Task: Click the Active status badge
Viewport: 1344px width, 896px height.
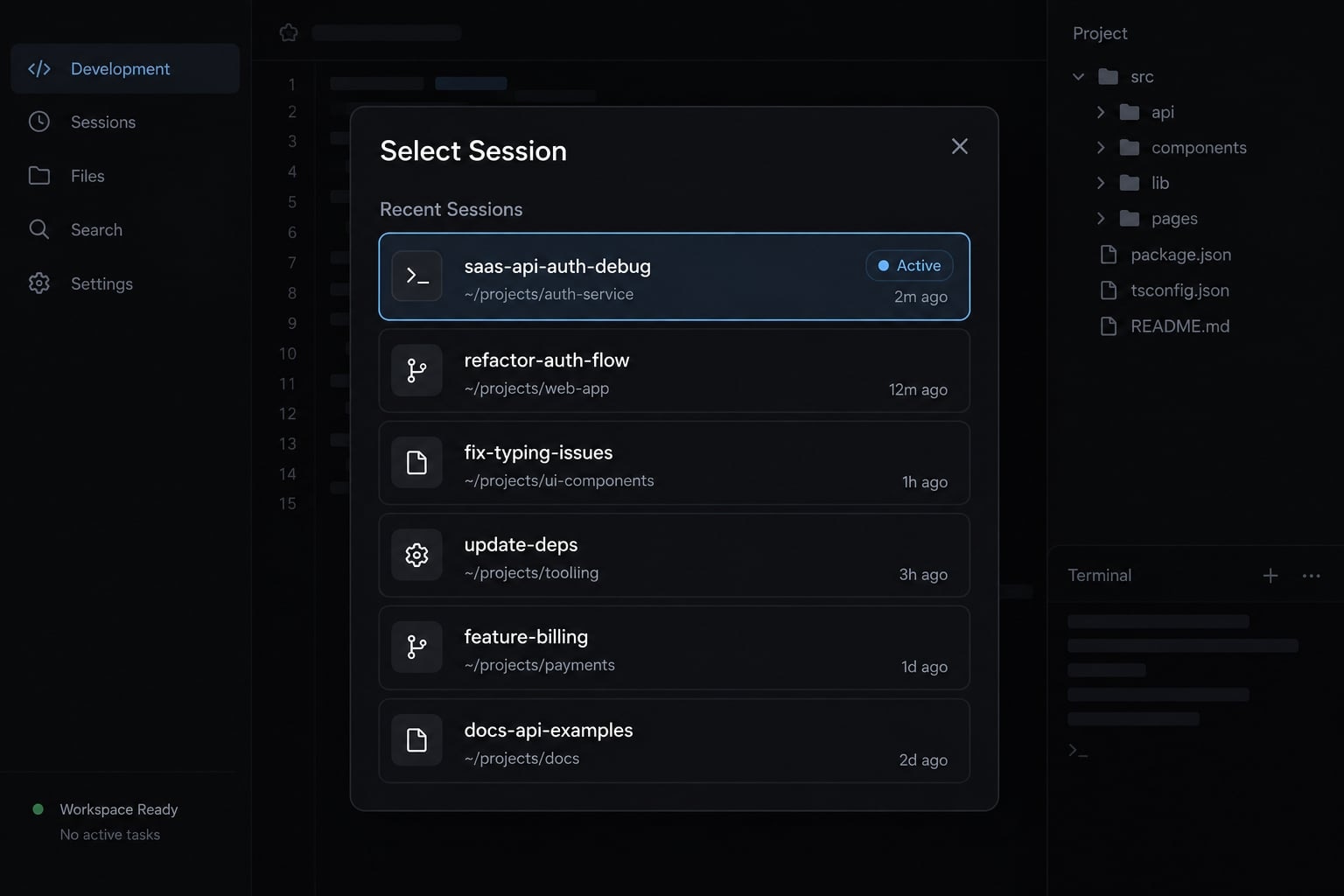Action: (909, 265)
